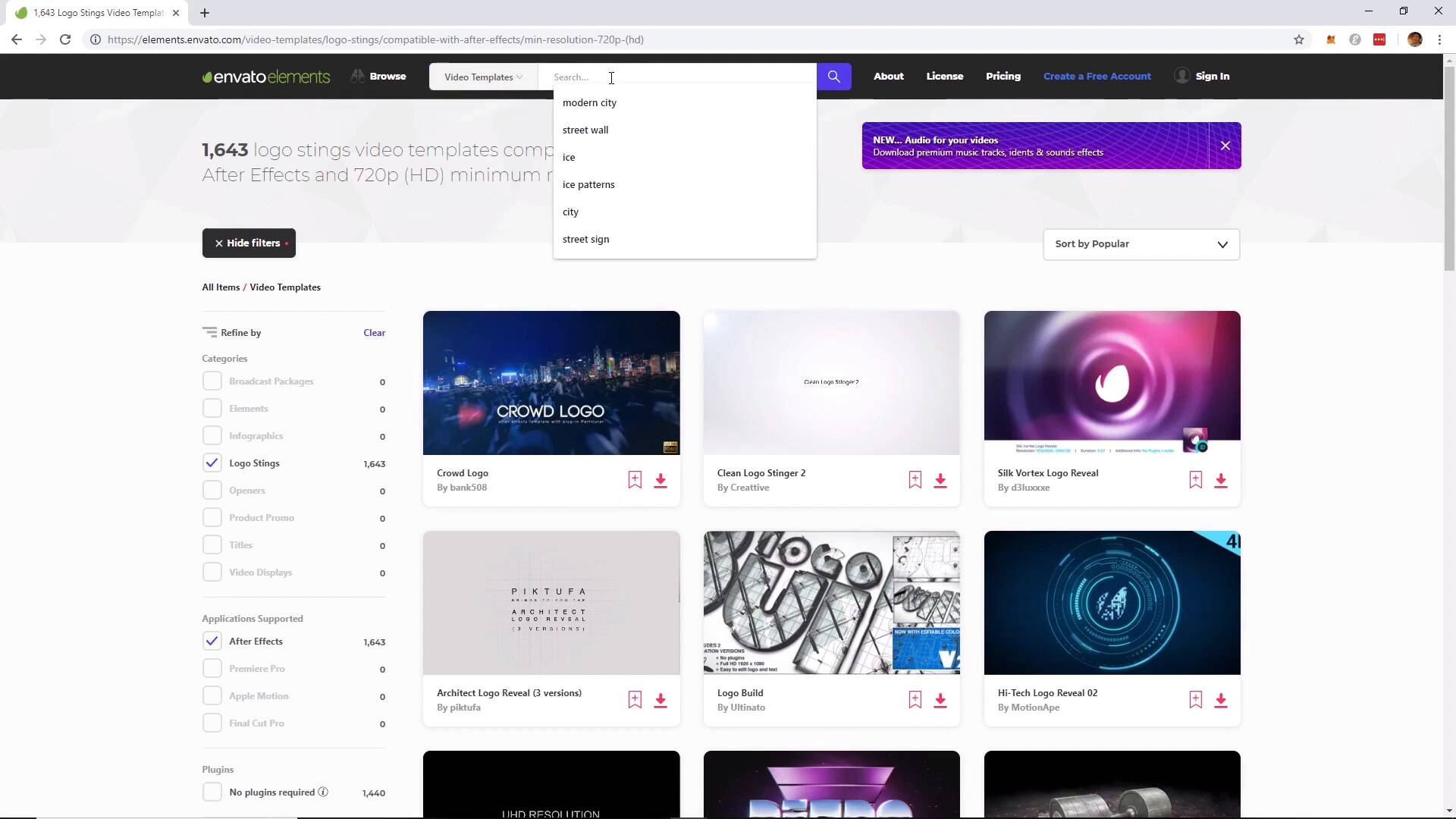Bookmark this page with star icon
This screenshot has height=819, width=1456.
point(1298,39)
